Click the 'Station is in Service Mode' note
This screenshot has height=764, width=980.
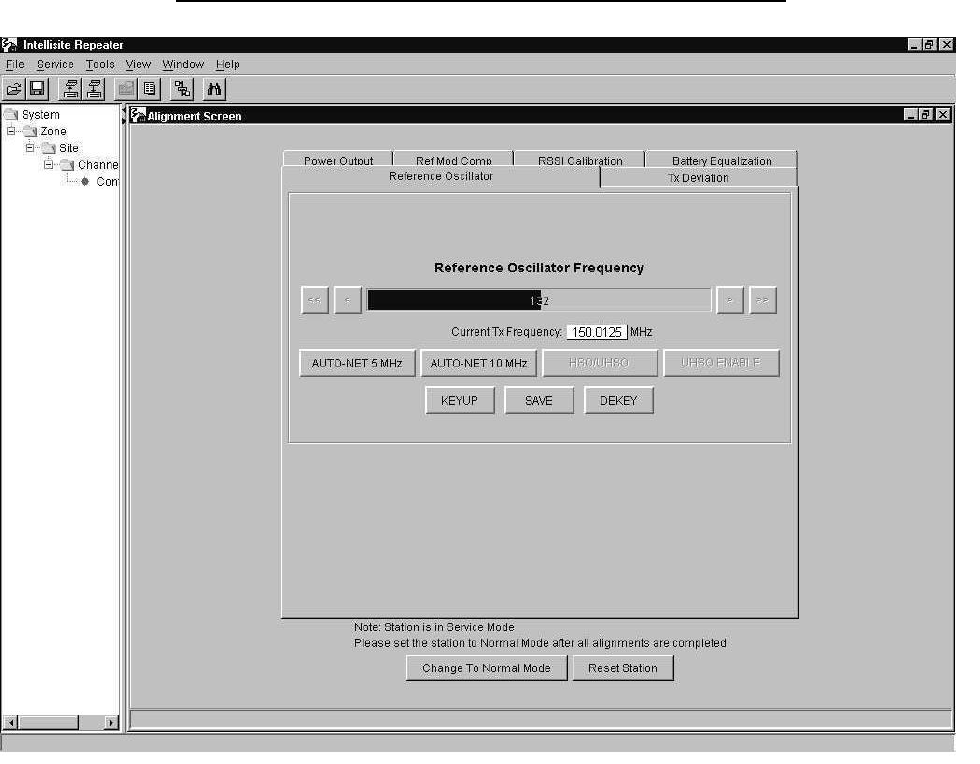pos(434,626)
